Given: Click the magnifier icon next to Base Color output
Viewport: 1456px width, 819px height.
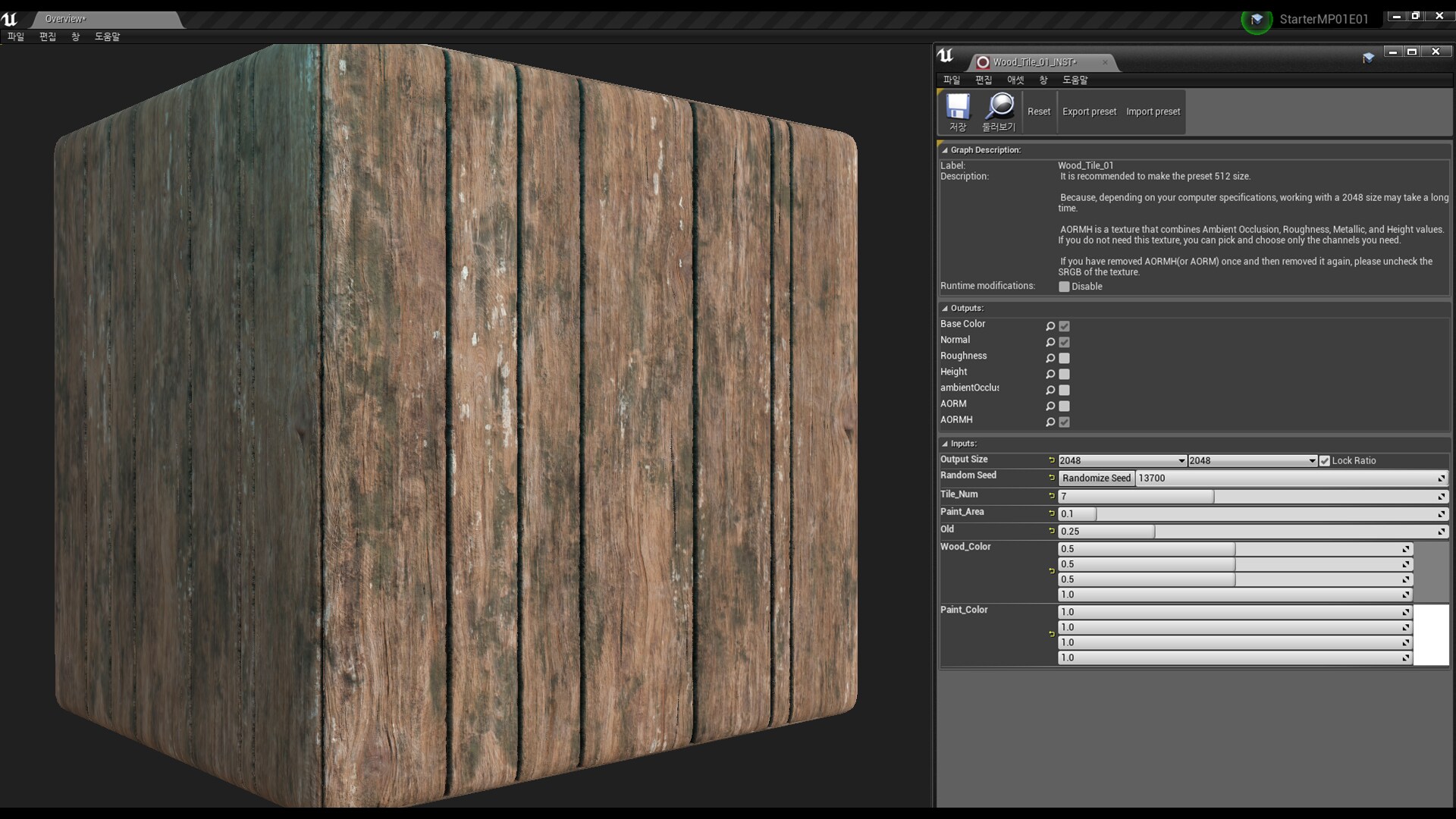Looking at the screenshot, I should (1050, 325).
